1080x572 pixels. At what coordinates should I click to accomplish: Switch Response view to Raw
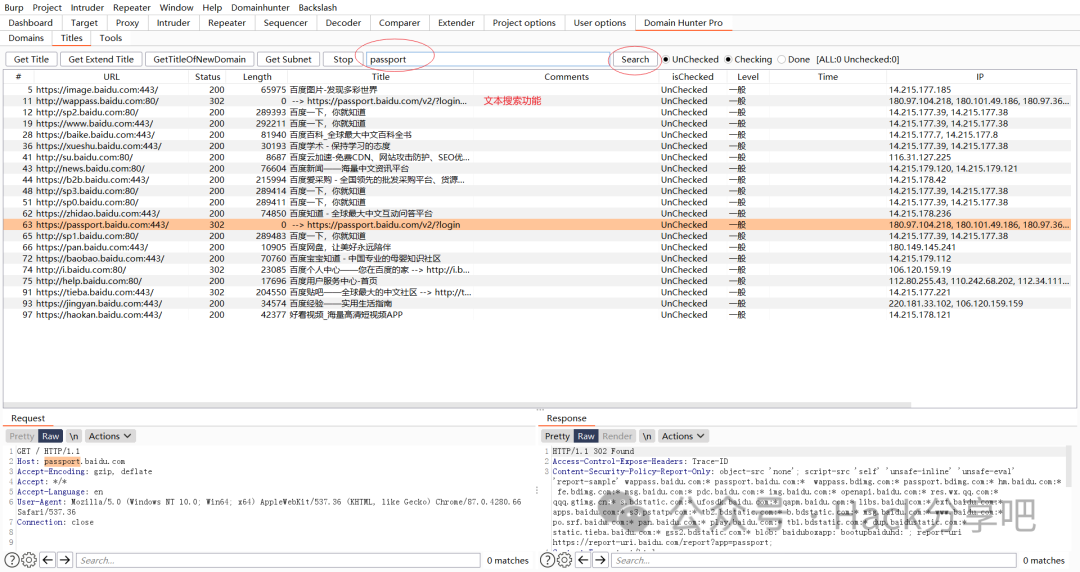pyautogui.click(x=586, y=436)
